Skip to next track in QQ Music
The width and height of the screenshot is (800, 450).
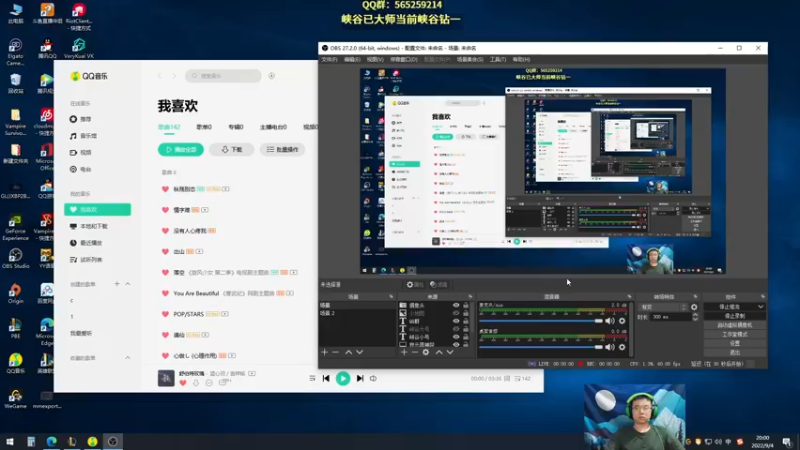tap(360, 379)
